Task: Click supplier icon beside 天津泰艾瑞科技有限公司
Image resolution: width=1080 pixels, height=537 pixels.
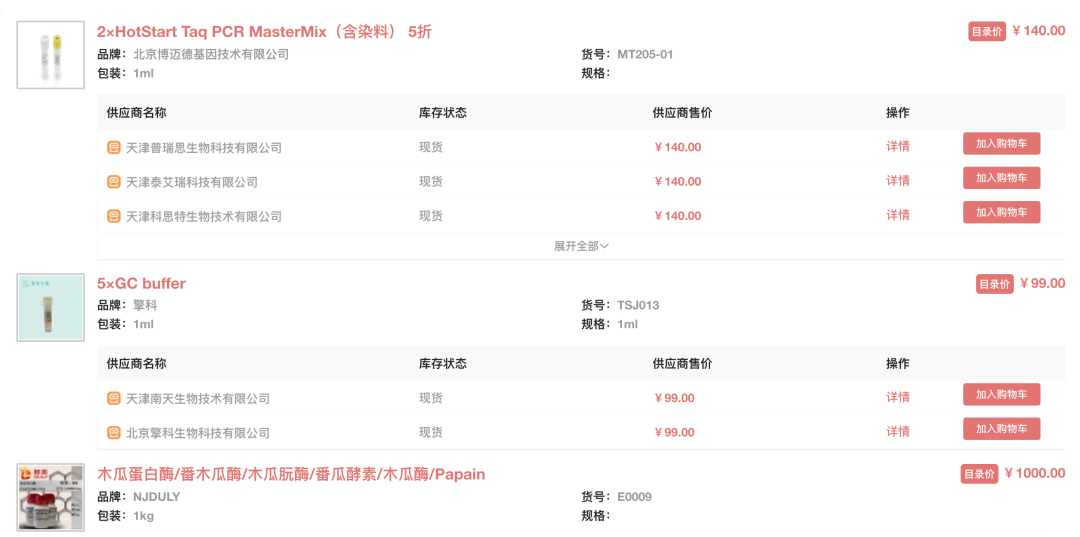Action: [114, 182]
